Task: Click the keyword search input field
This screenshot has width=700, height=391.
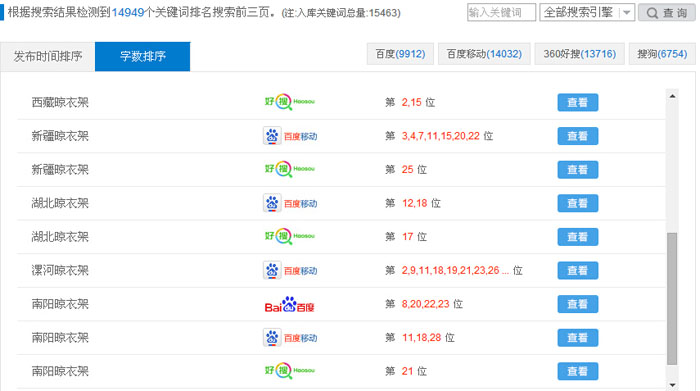Action: tap(501, 12)
